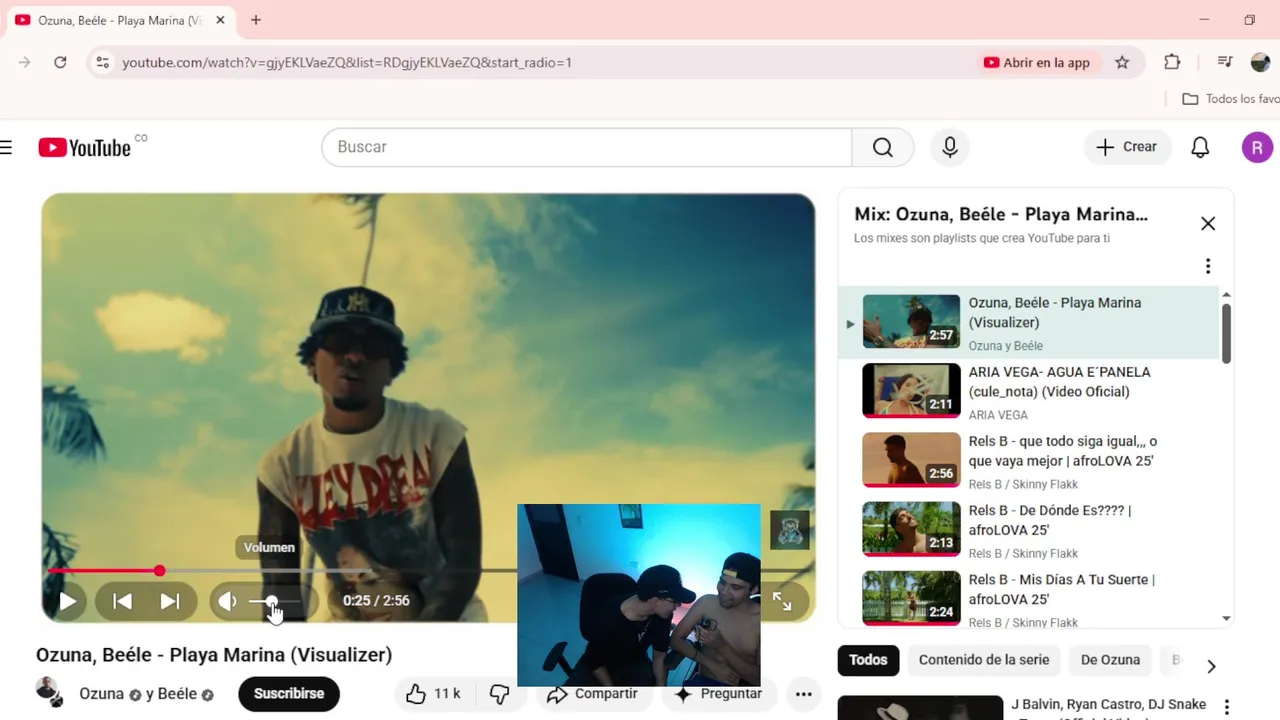Open the Ozuna channel avatar
The image size is (1280, 720).
coord(48,692)
